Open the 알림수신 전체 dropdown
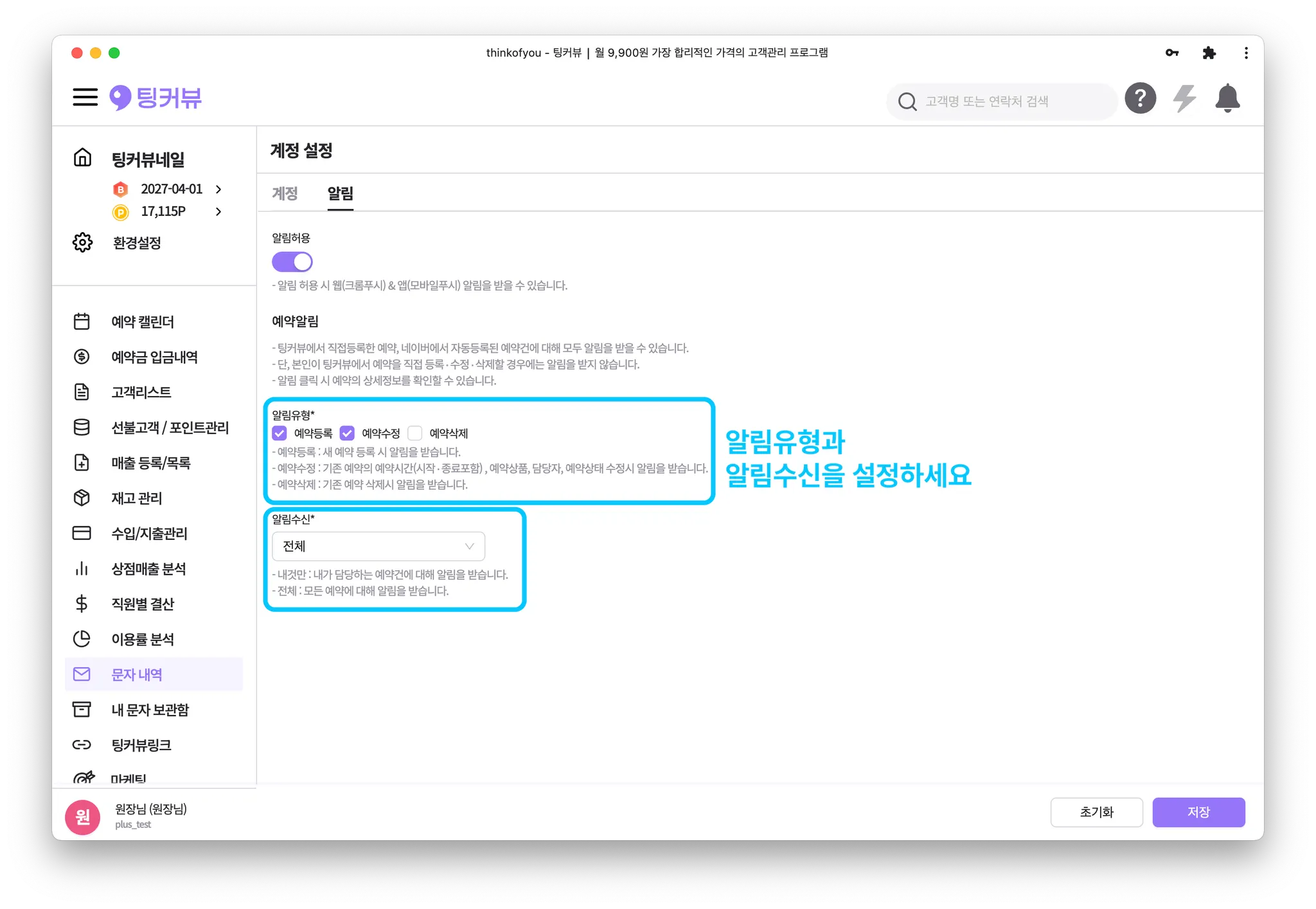Image resolution: width=1316 pixels, height=909 pixels. click(x=378, y=546)
